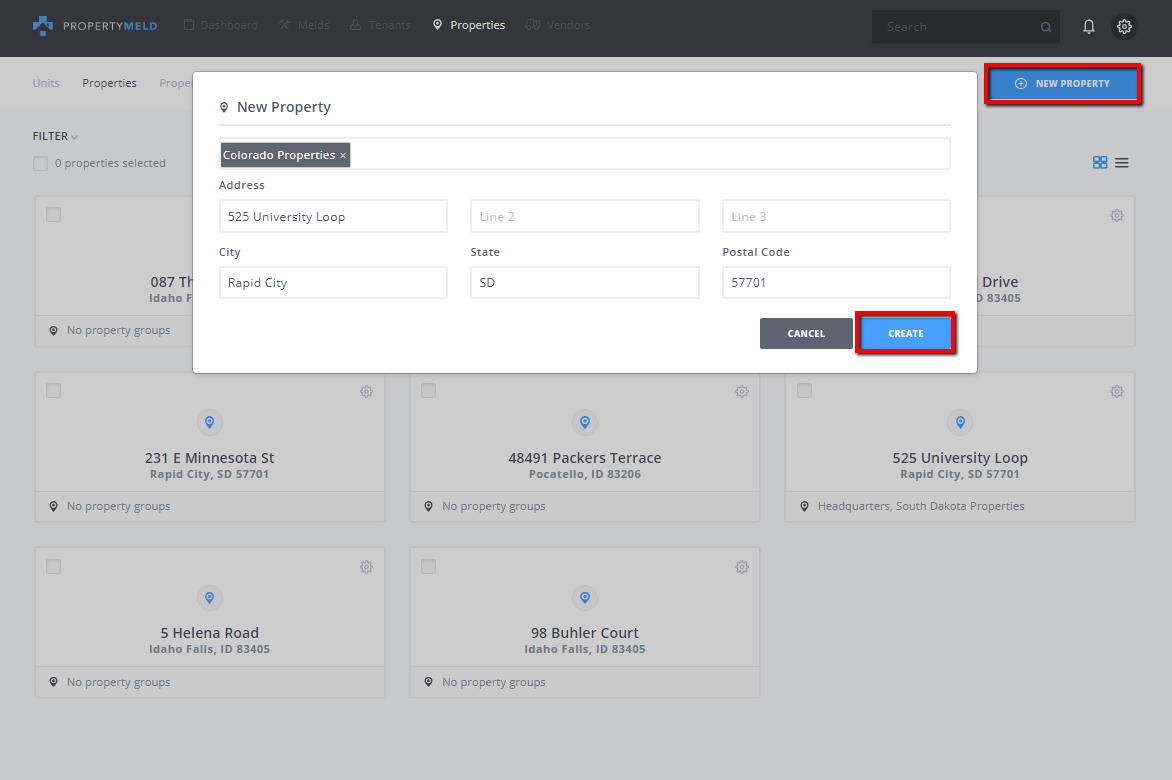Click the Address Line 2 field
Image resolution: width=1172 pixels, height=780 pixels.
585,216
